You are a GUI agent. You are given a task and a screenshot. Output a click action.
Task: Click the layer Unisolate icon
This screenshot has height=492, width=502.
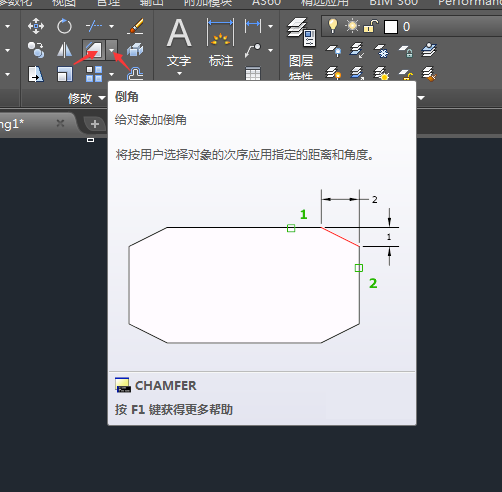point(357,73)
